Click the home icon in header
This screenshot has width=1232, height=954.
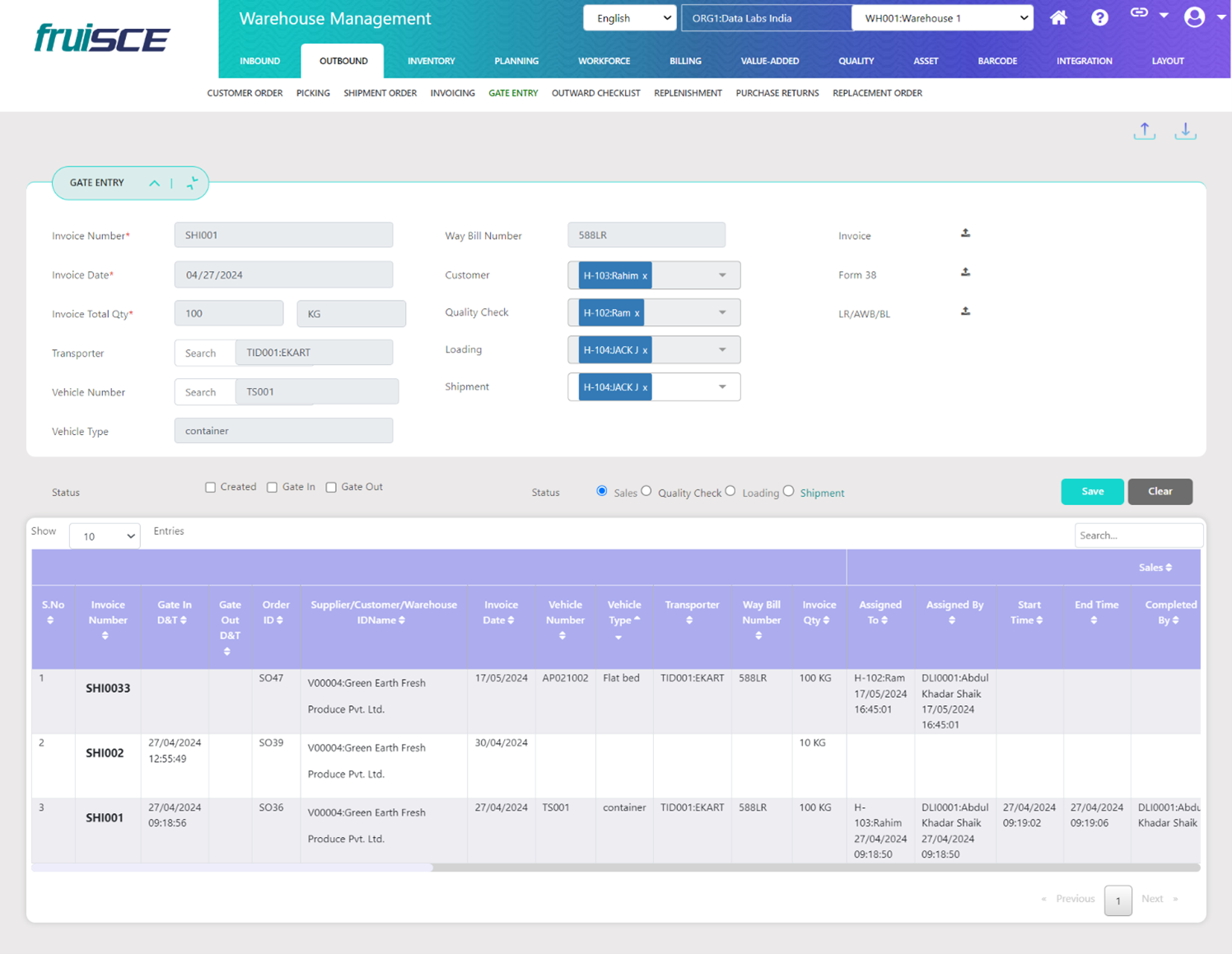pos(1058,17)
